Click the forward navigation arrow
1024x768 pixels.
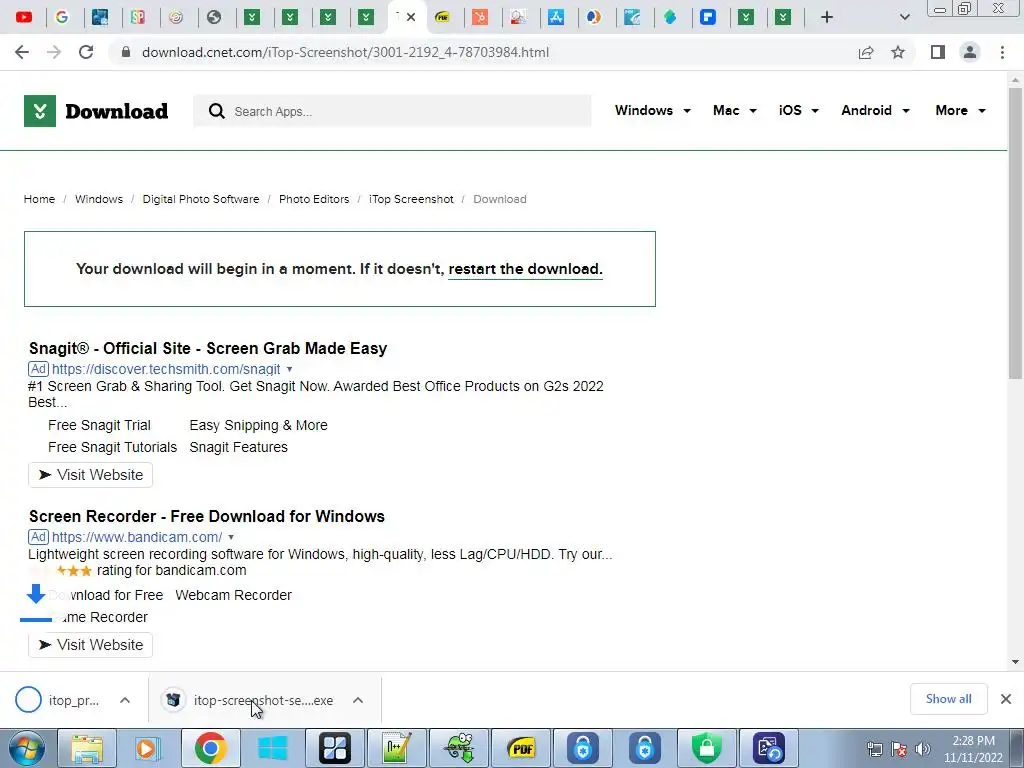[x=54, y=52]
